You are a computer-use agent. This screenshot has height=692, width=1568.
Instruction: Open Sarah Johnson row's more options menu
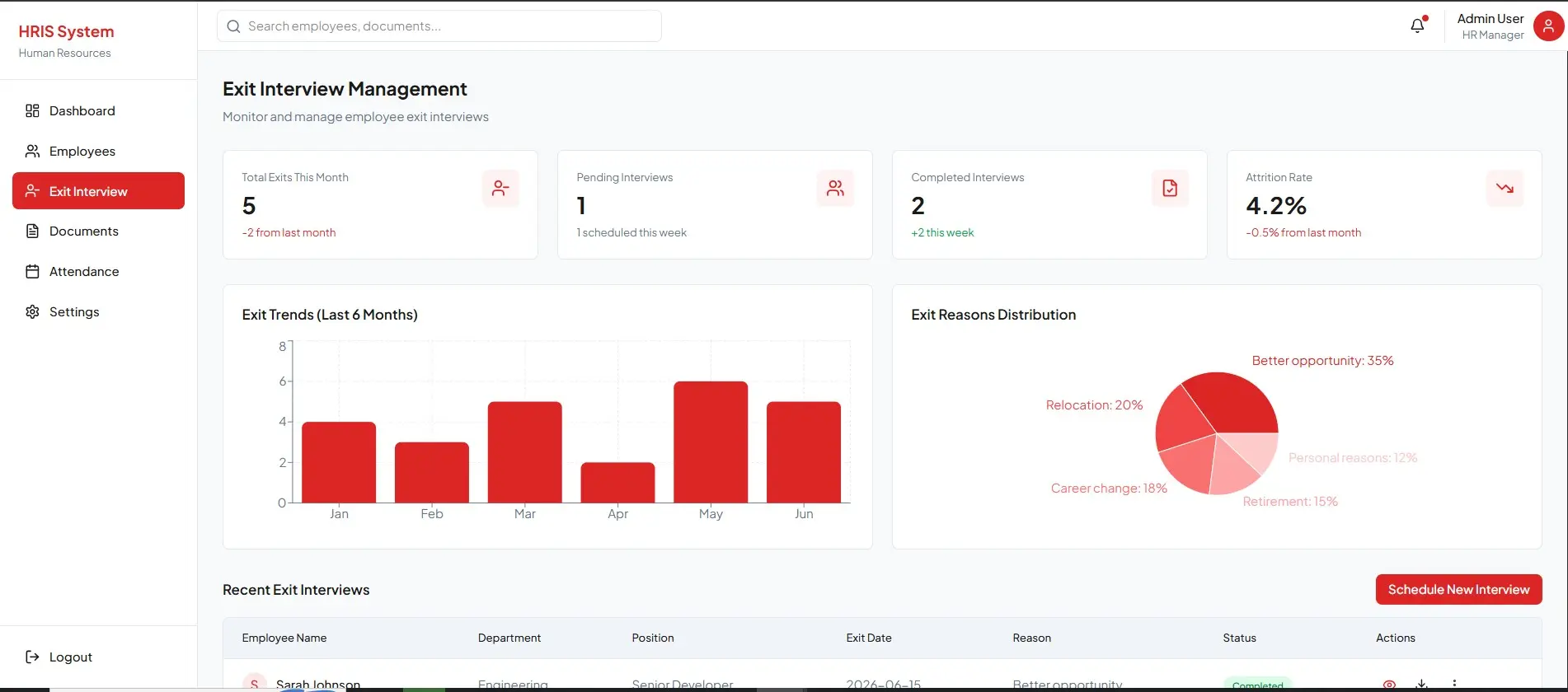[x=1454, y=685]
